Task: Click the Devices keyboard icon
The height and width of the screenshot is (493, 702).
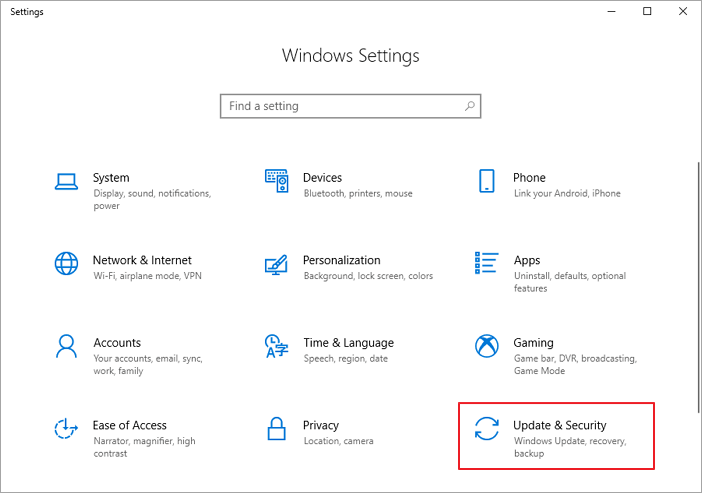Action: click(x=277, y=181)
